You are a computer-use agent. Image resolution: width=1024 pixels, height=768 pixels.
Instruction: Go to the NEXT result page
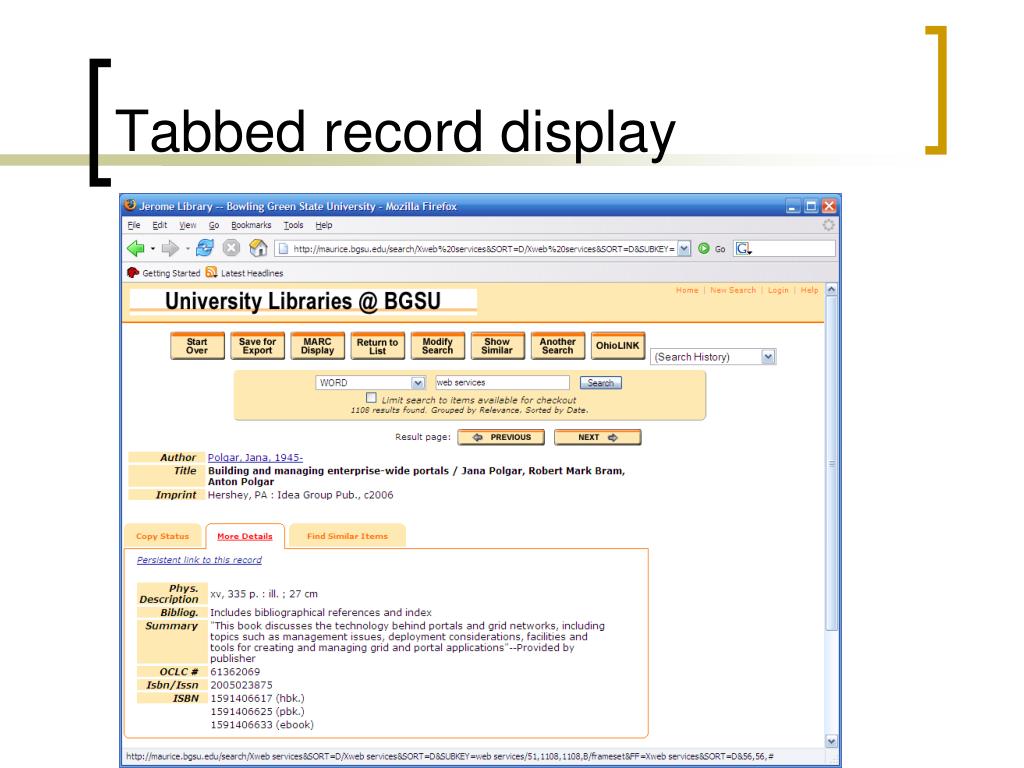click(598, 438)
